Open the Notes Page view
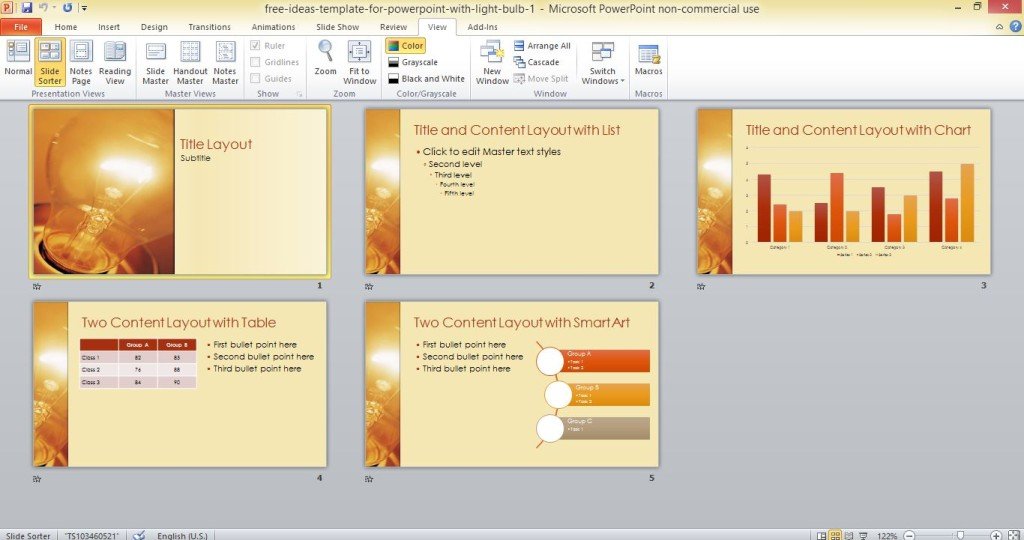1024x540 pixels. click(x=81, y=62)
